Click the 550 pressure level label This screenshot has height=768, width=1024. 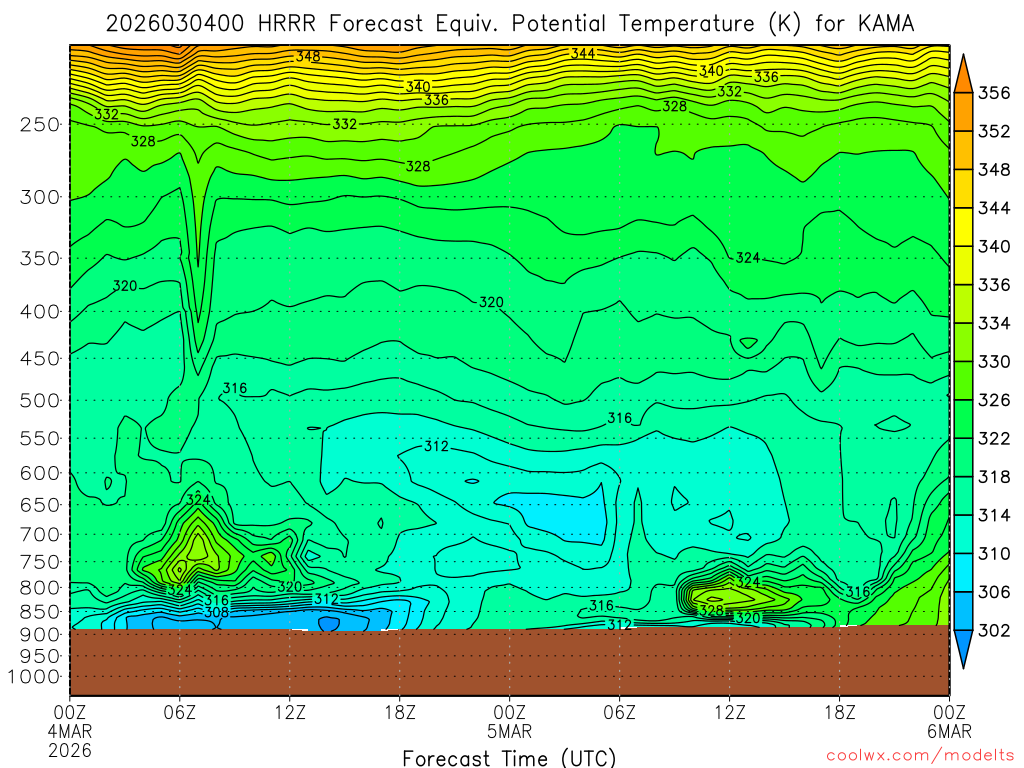[40, 438]
